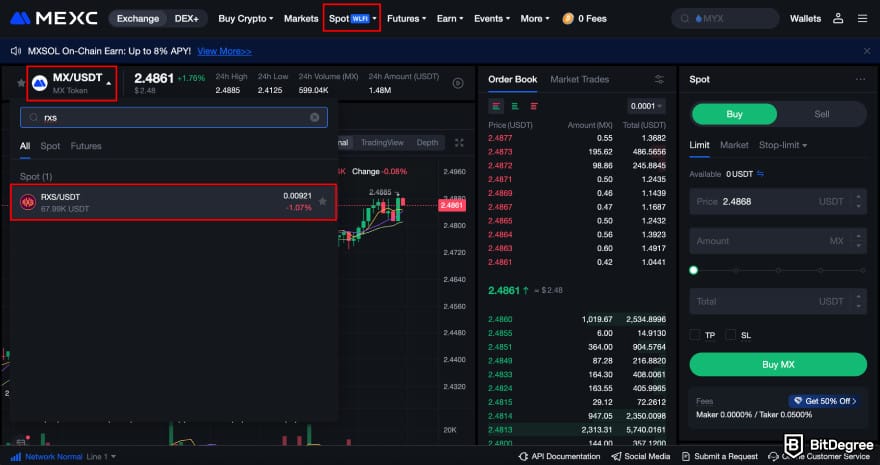Open the hamburger menu icon
This screenshot has width=880, height=465.
tap(863, 19)
